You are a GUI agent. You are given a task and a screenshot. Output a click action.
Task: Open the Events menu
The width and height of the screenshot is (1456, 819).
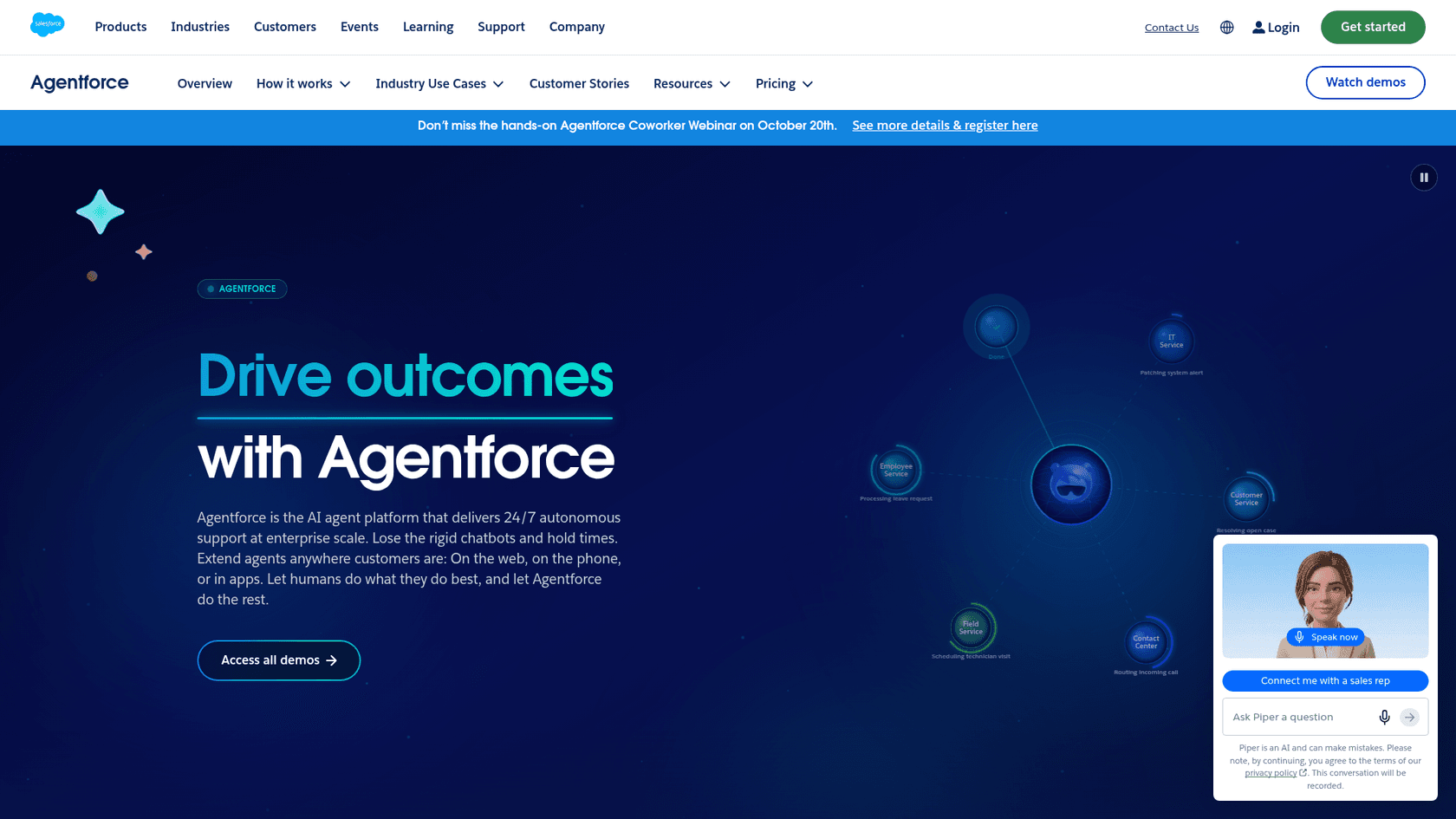360,27
